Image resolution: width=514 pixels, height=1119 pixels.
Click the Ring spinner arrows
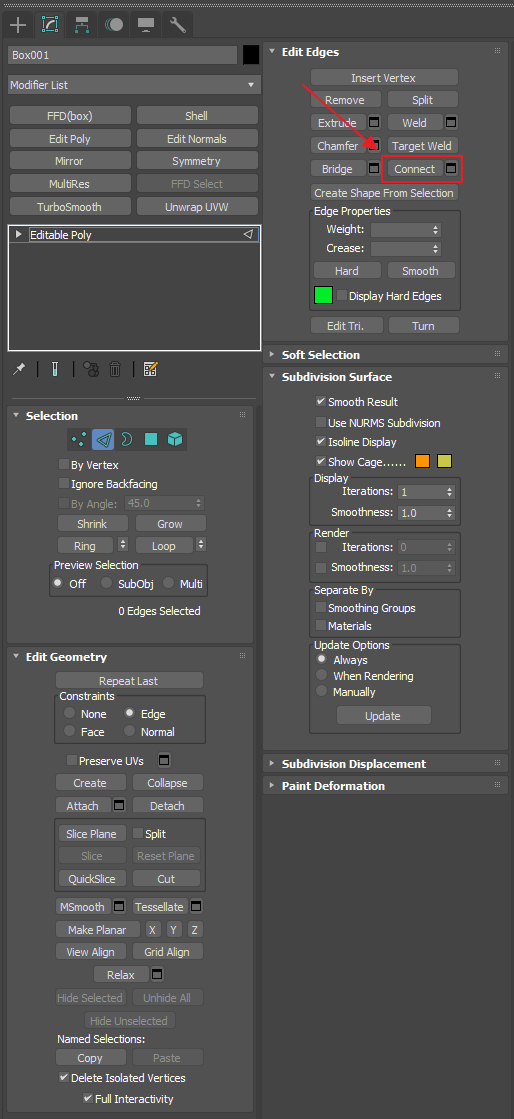tap(123, 545)
